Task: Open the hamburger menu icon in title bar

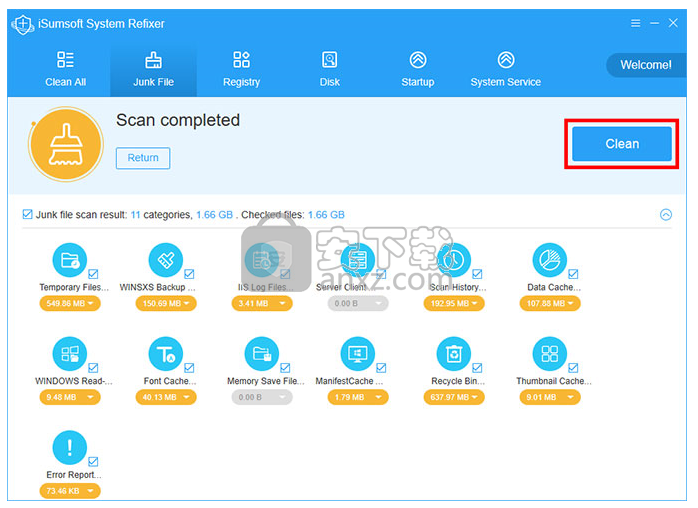Action: [x=635, y=23]
